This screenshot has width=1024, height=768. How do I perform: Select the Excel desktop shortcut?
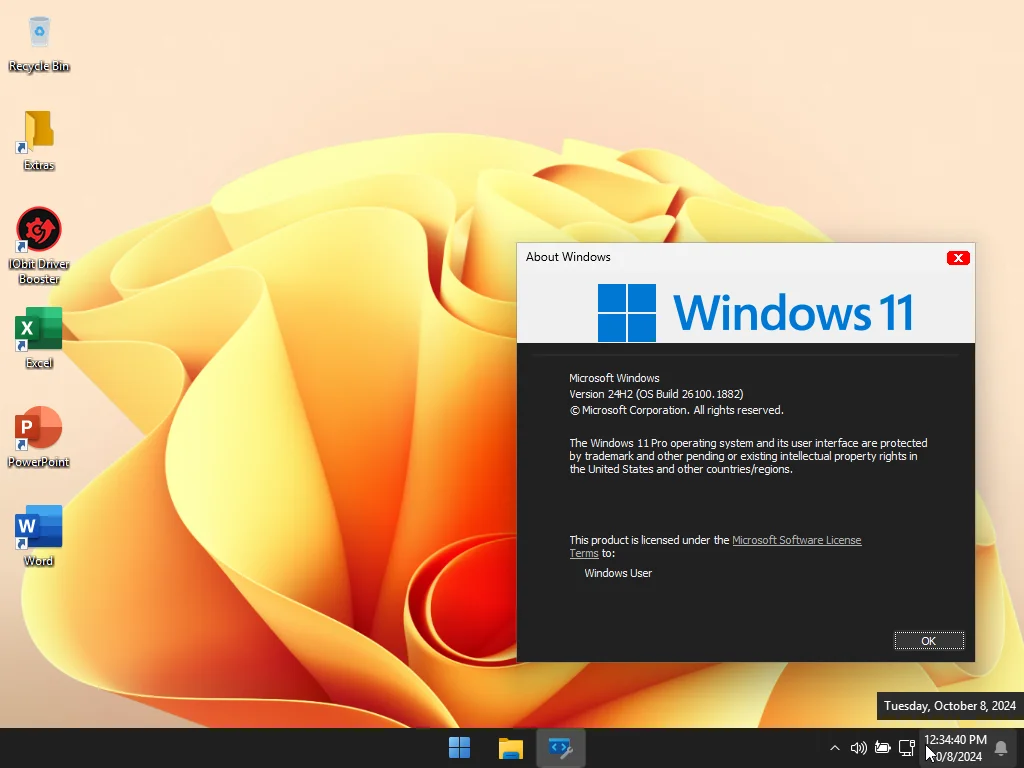click(x=39, y=338)
